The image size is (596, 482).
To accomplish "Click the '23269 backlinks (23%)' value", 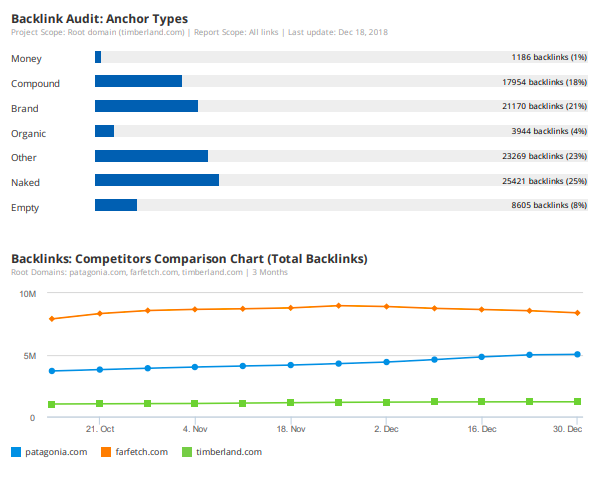I will 545,156.
